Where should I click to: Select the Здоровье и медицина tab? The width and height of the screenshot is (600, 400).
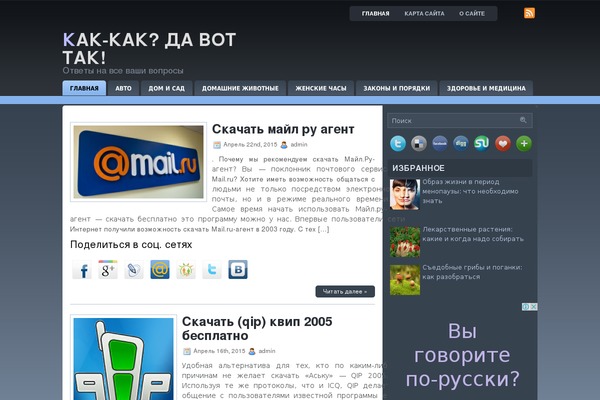tap(486, 88)
